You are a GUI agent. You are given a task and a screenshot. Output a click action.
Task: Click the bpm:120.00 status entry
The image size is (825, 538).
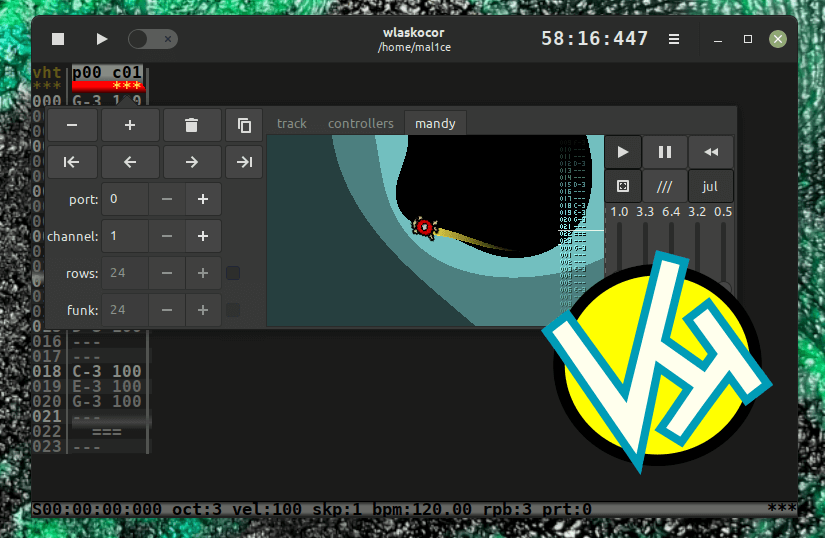[422, 510]
